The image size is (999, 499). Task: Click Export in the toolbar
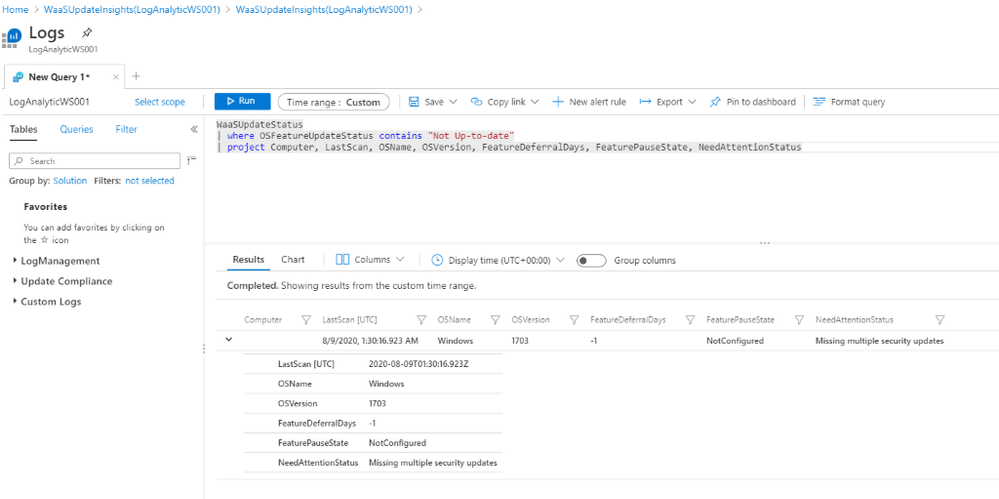(x=661, y=102)
